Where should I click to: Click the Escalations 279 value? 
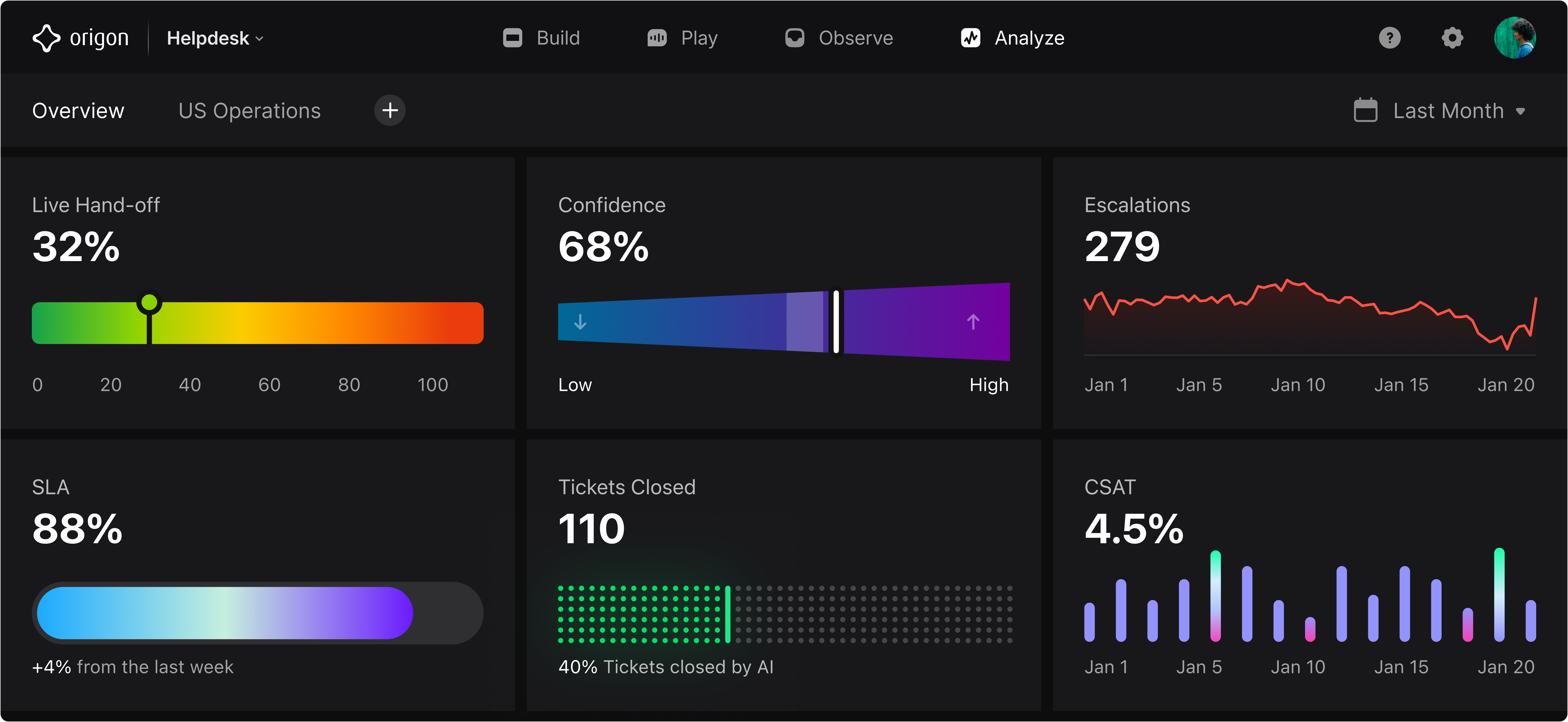[1122, 247]
